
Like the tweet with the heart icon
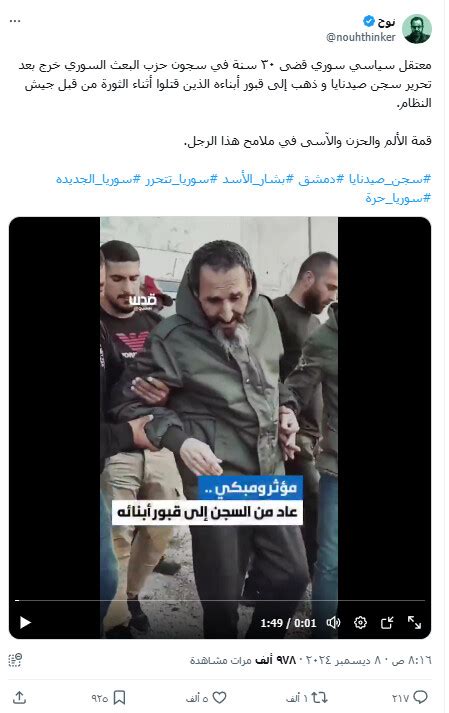220,698
